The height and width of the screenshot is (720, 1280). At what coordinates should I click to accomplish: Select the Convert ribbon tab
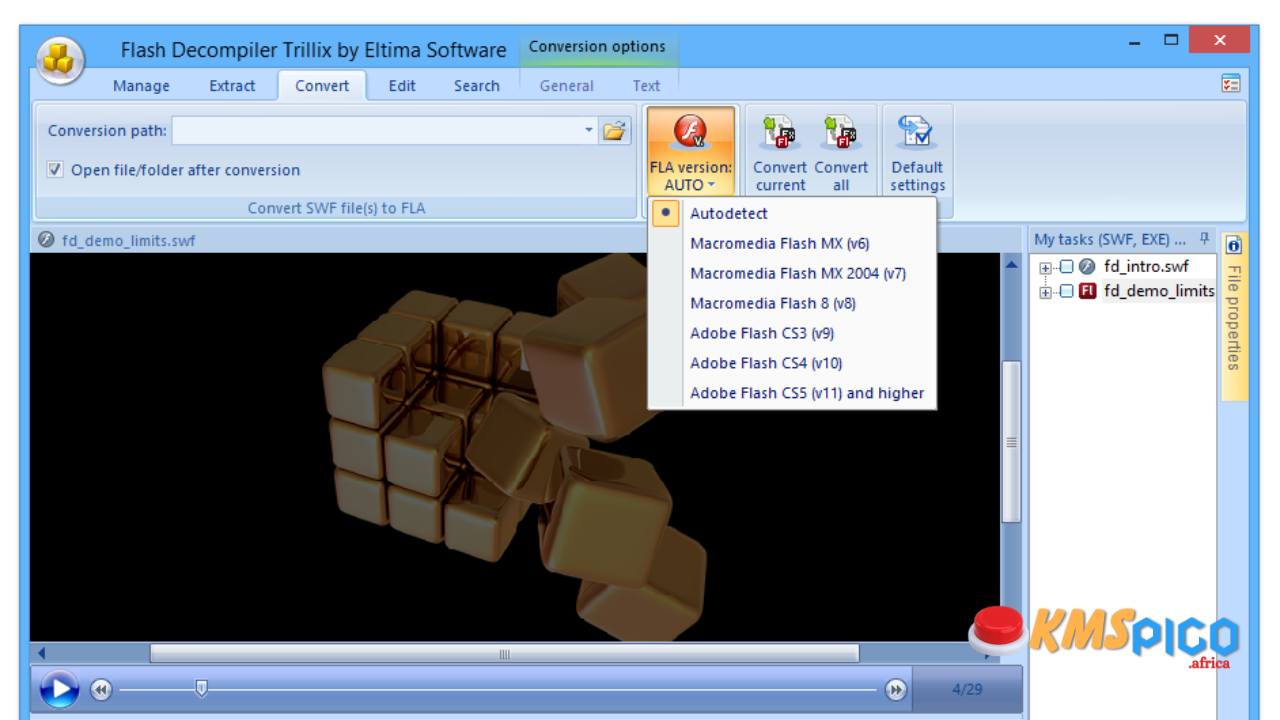[322, 86]
